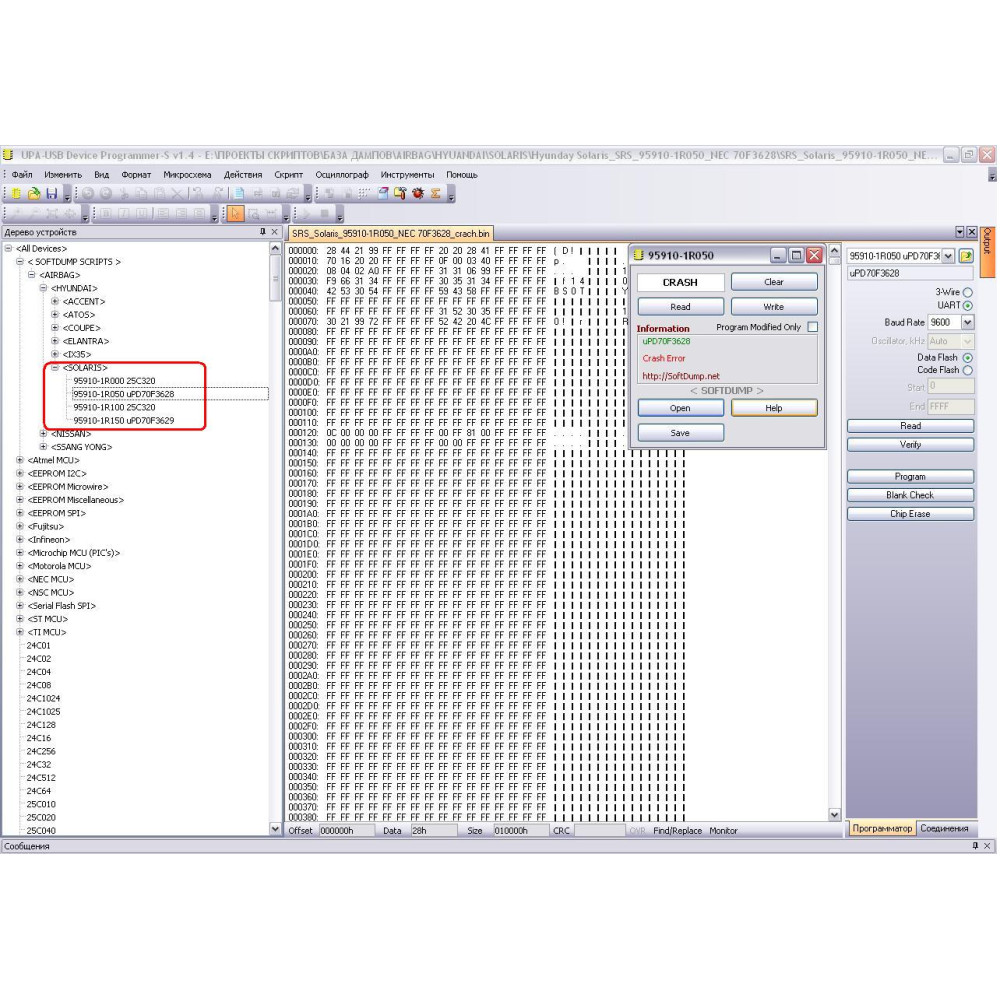
Task: Click the grayed Italic I icon
Action: 124,213
